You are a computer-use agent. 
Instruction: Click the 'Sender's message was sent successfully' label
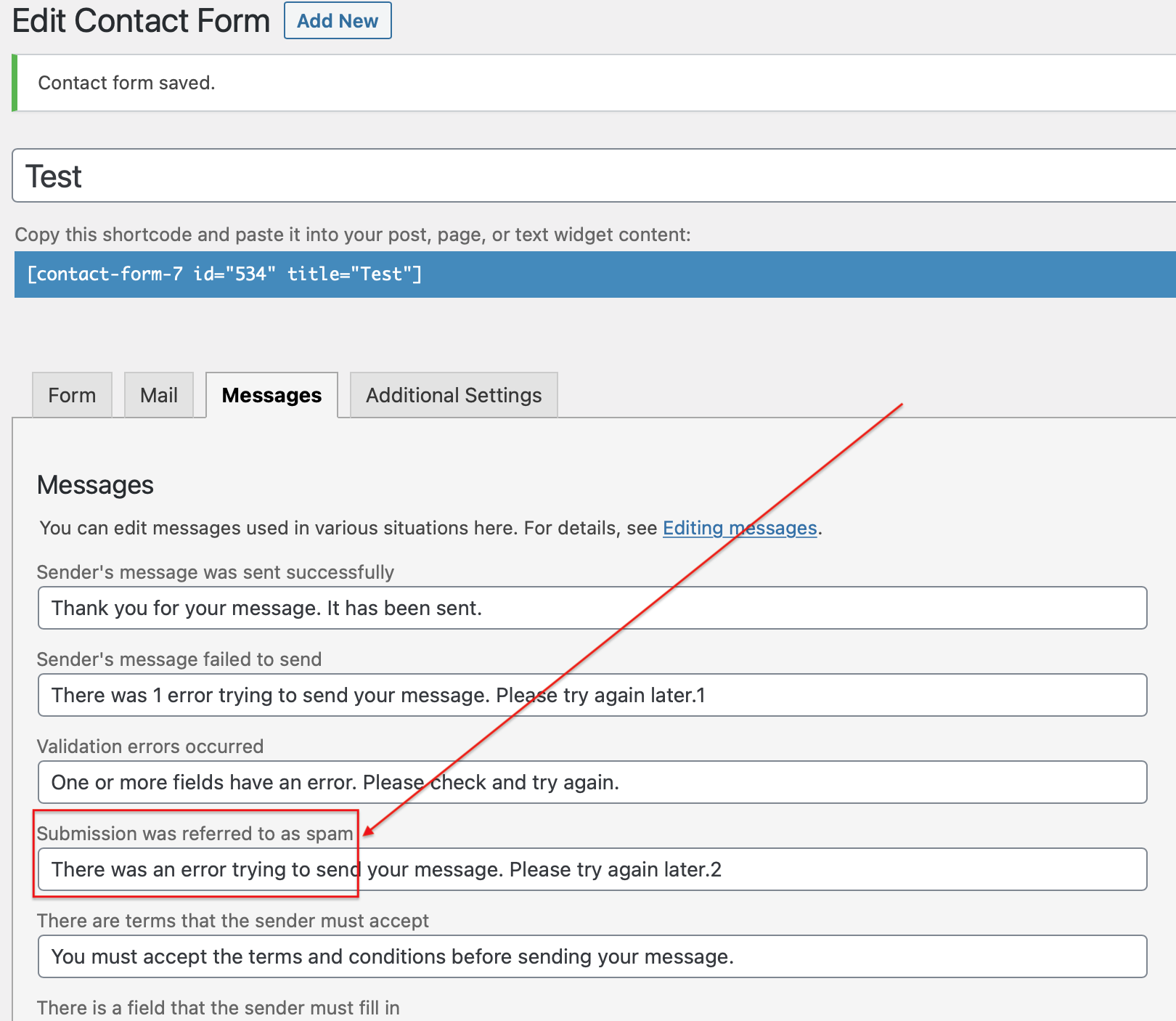pyautogui.click(x=216, y=572)
